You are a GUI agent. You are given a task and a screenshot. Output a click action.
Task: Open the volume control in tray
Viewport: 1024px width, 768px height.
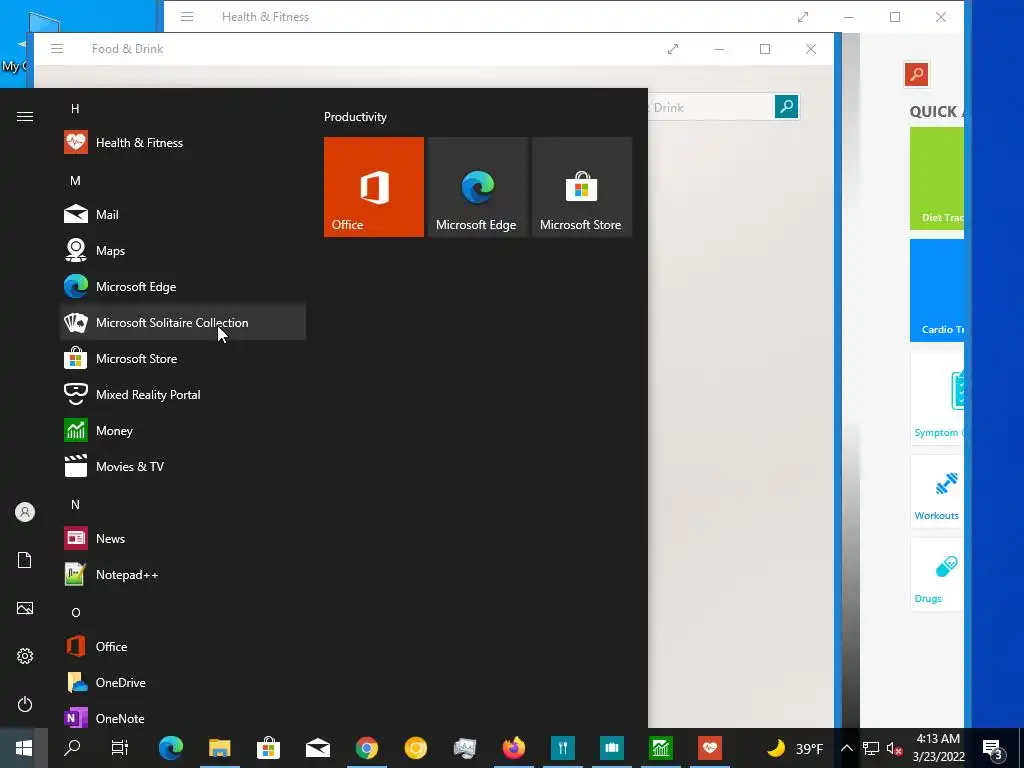[x=894, y=748]
